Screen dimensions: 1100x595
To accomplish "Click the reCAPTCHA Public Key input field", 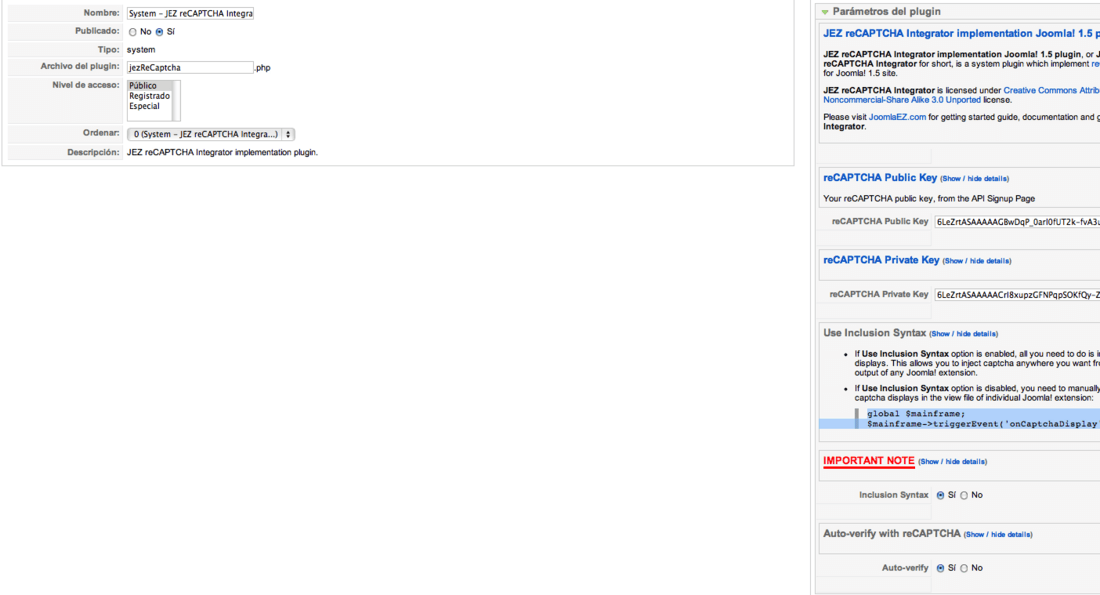I will 1017,222.
